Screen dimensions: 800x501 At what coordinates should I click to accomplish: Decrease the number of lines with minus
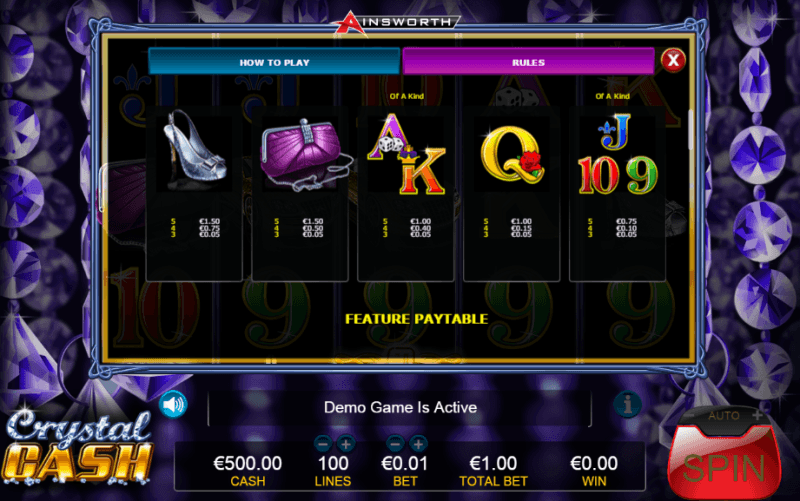(x=322, y=444)
